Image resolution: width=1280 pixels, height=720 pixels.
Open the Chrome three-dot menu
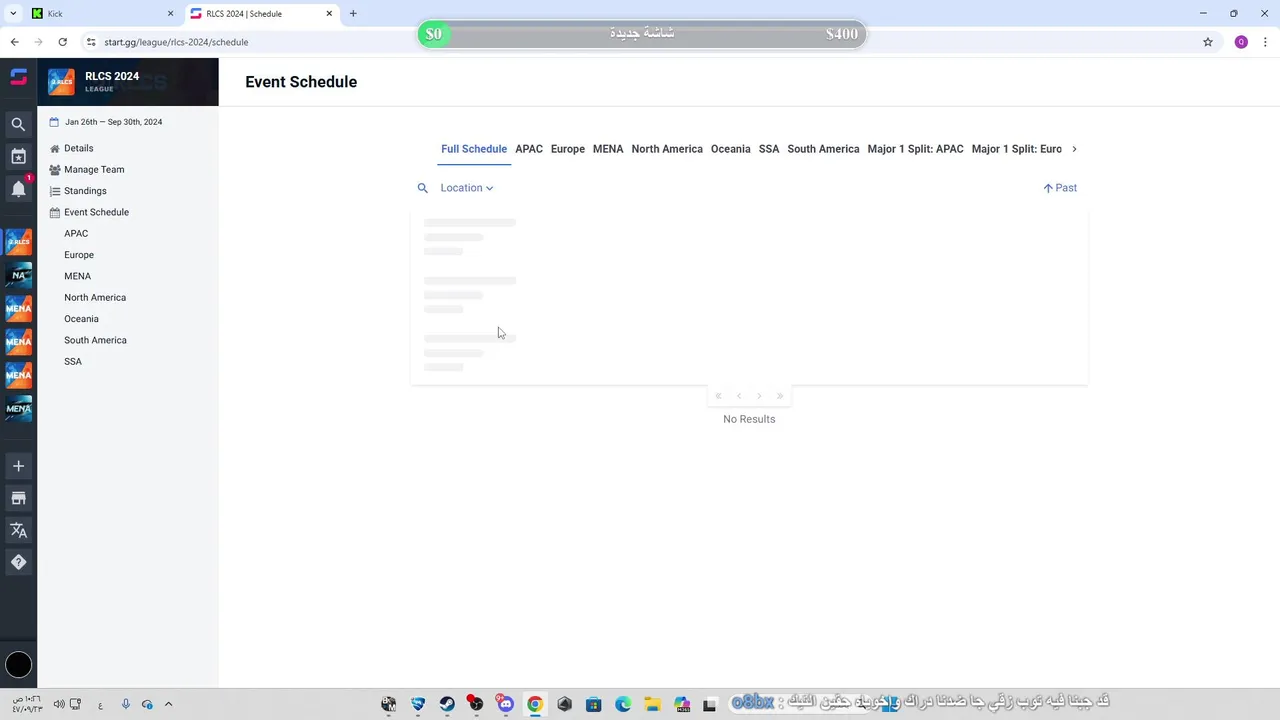click(x=1266, y=42)
